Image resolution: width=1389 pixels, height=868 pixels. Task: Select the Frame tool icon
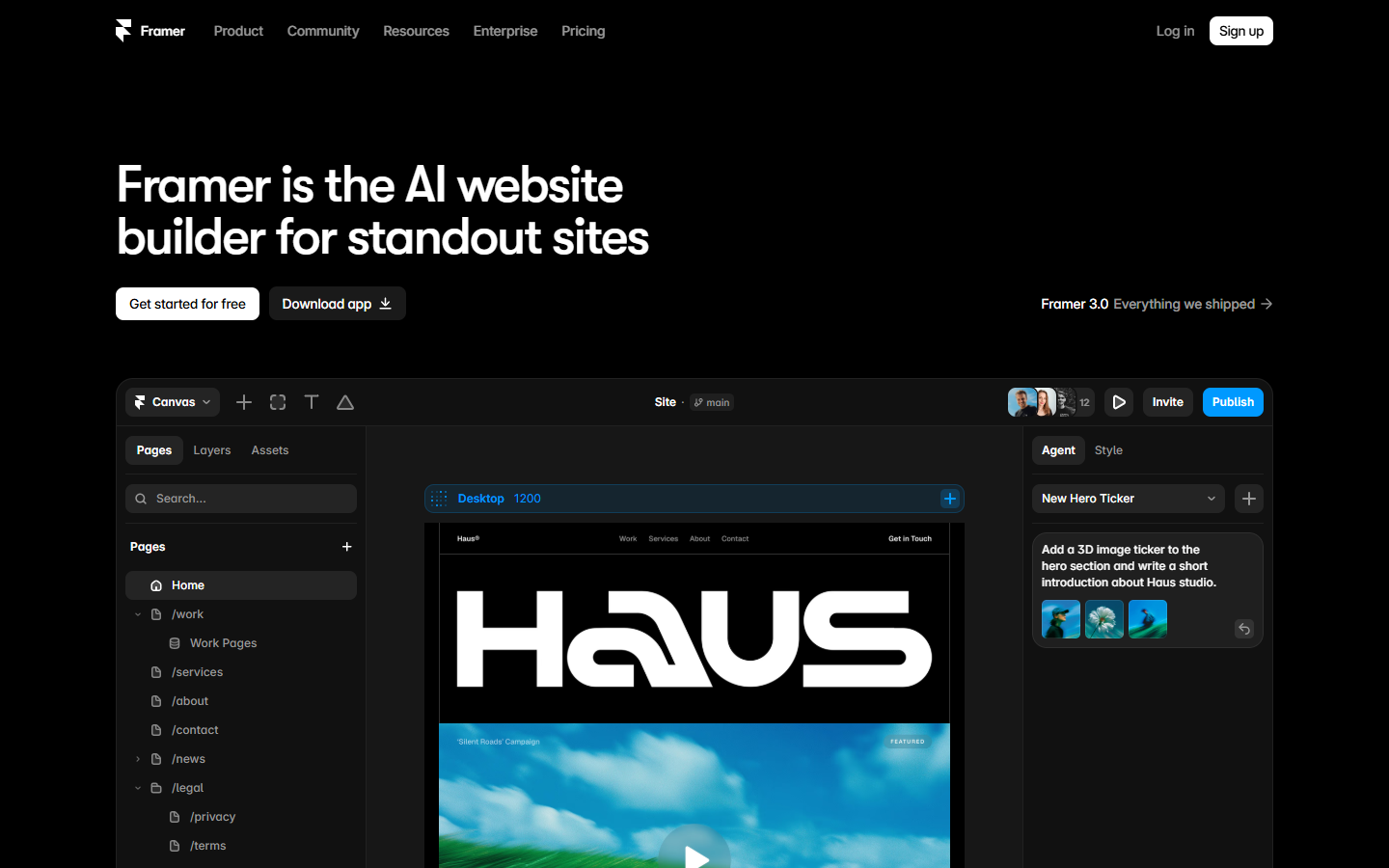278,402
